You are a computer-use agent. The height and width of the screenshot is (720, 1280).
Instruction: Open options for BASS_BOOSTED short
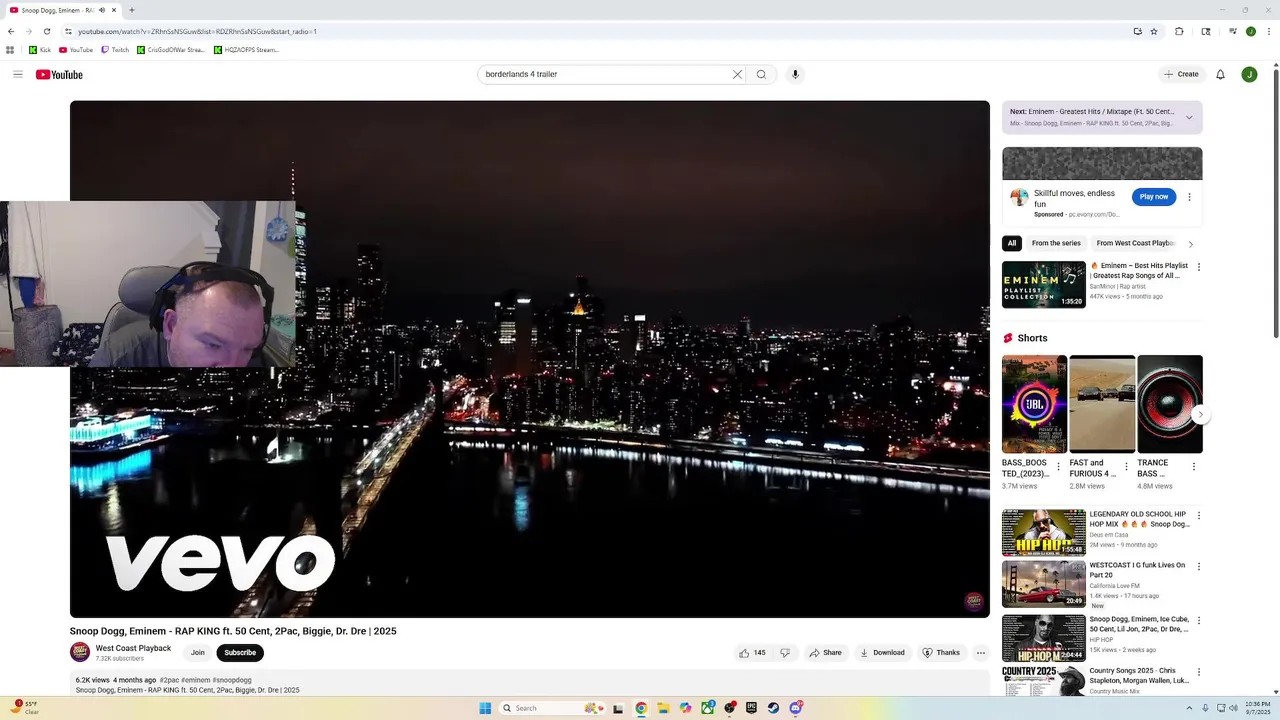(x=1058, y=466)
